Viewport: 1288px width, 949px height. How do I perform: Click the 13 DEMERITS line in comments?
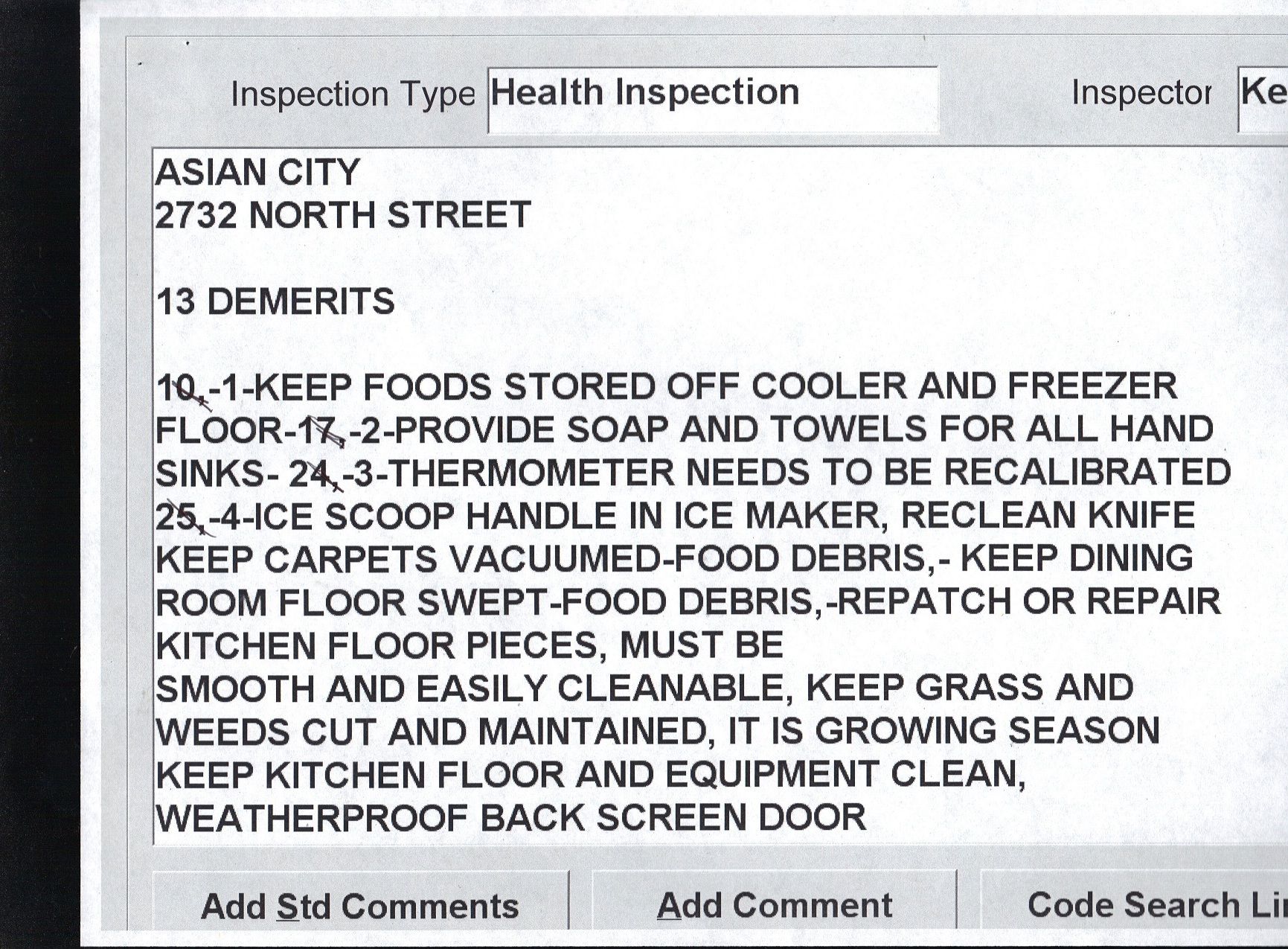point(275,302)
